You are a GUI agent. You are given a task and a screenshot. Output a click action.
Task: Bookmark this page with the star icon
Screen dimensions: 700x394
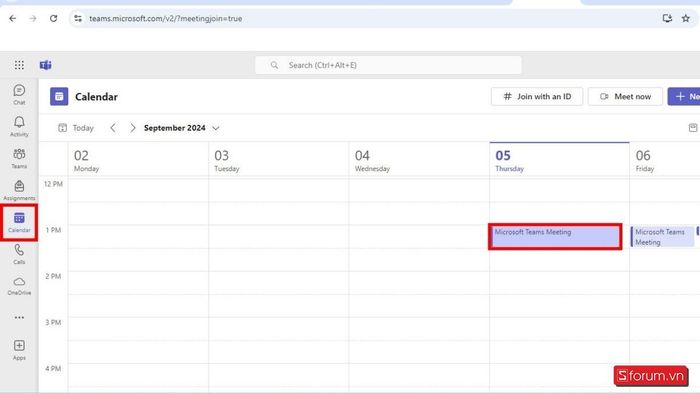click(686, 18)
